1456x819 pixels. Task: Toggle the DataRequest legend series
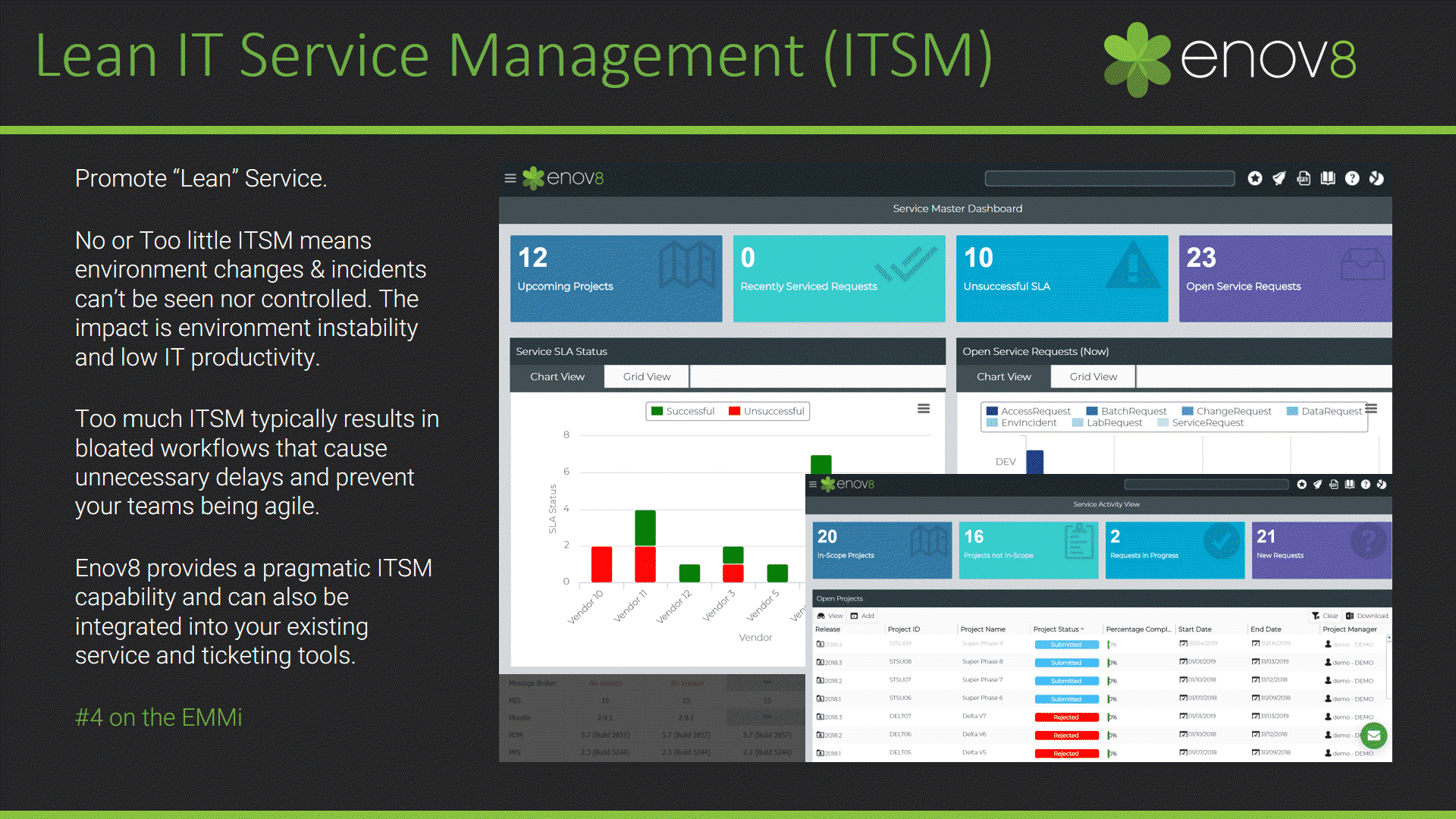(1324, 411)
